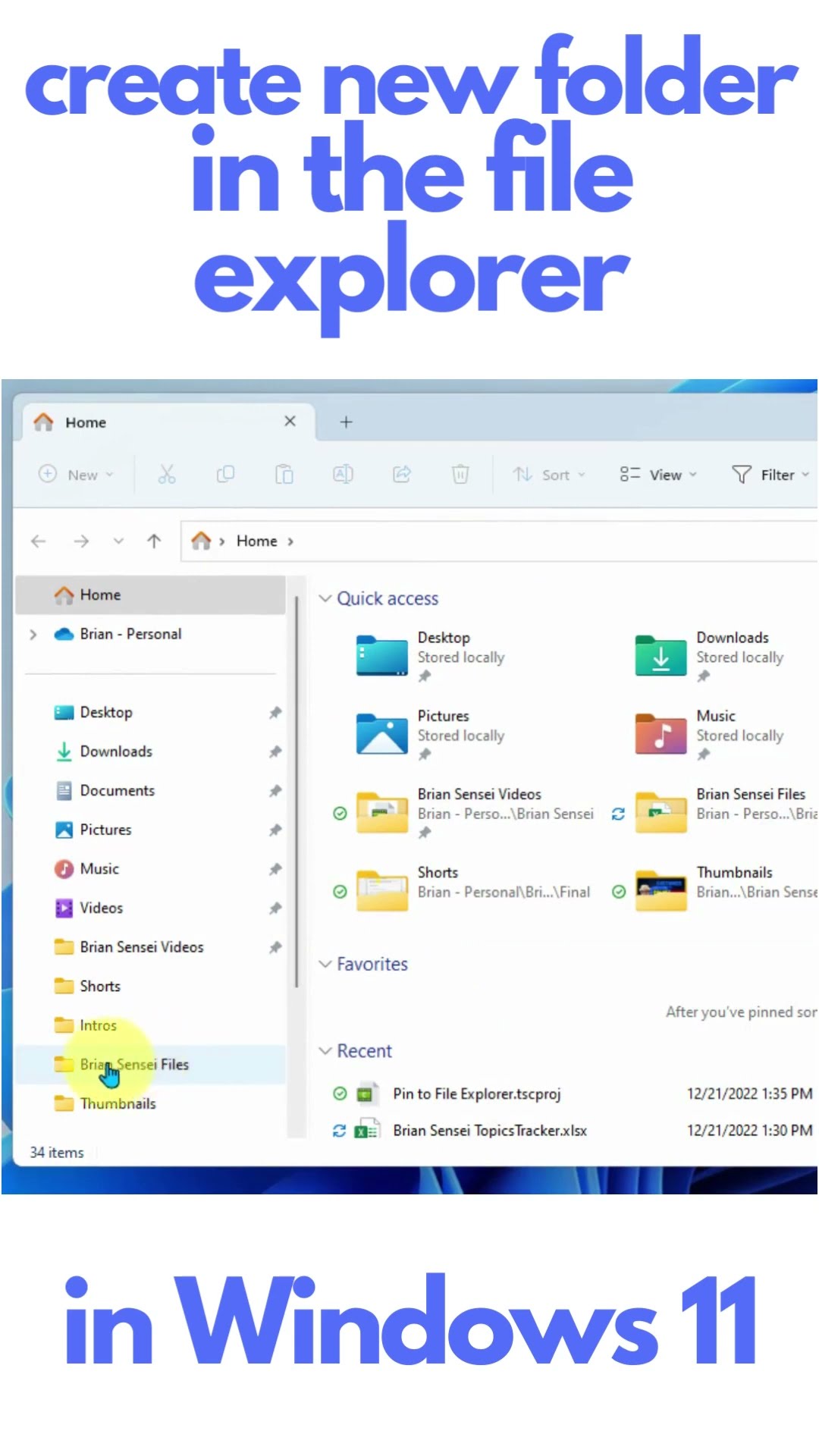The height and width of the screenshot is (1456, 819).
Task: Go back with the left arrow
Action: coord(39,541)
